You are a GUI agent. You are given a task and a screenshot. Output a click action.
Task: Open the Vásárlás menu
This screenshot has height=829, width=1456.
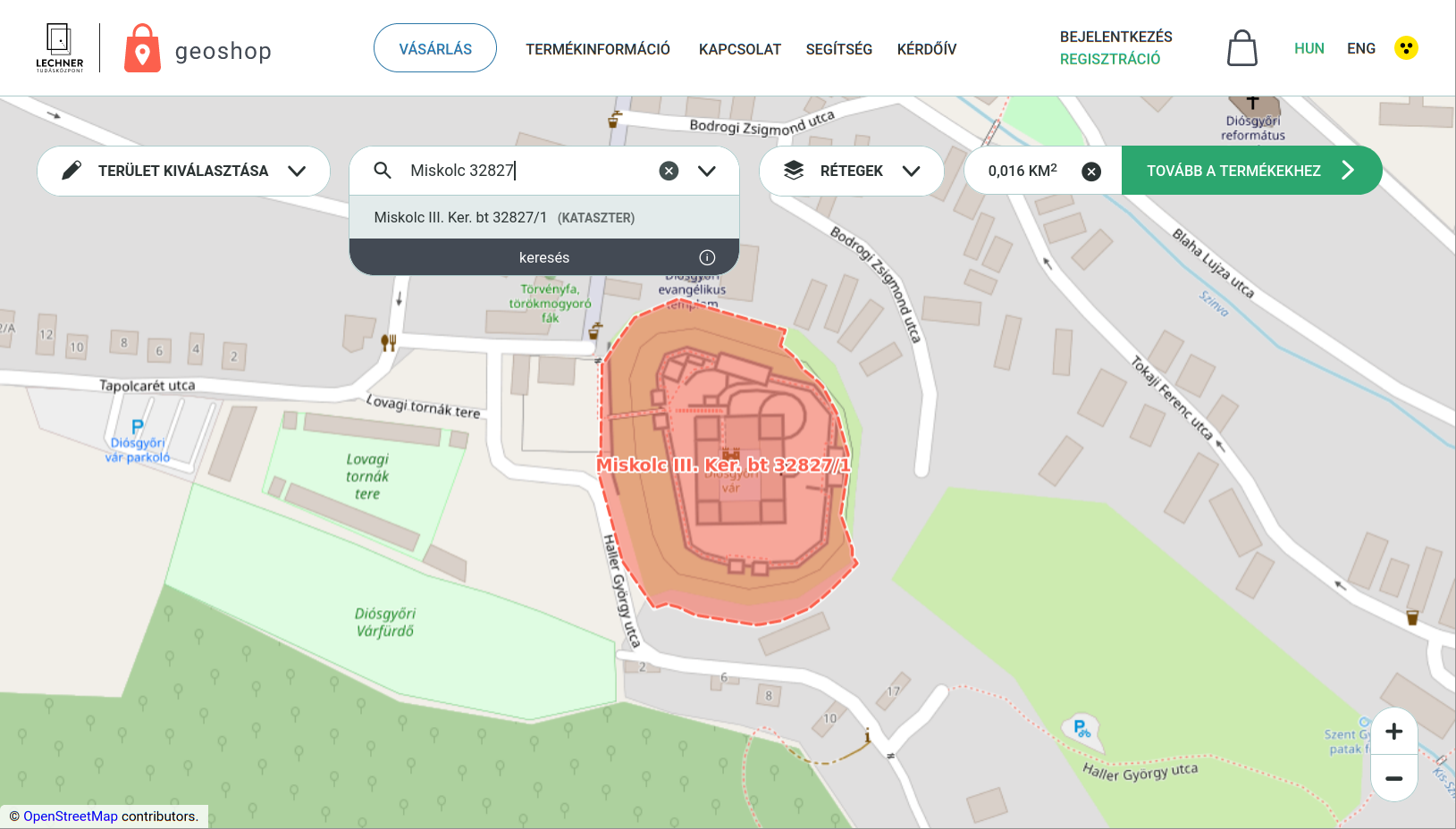pos(435,48)
